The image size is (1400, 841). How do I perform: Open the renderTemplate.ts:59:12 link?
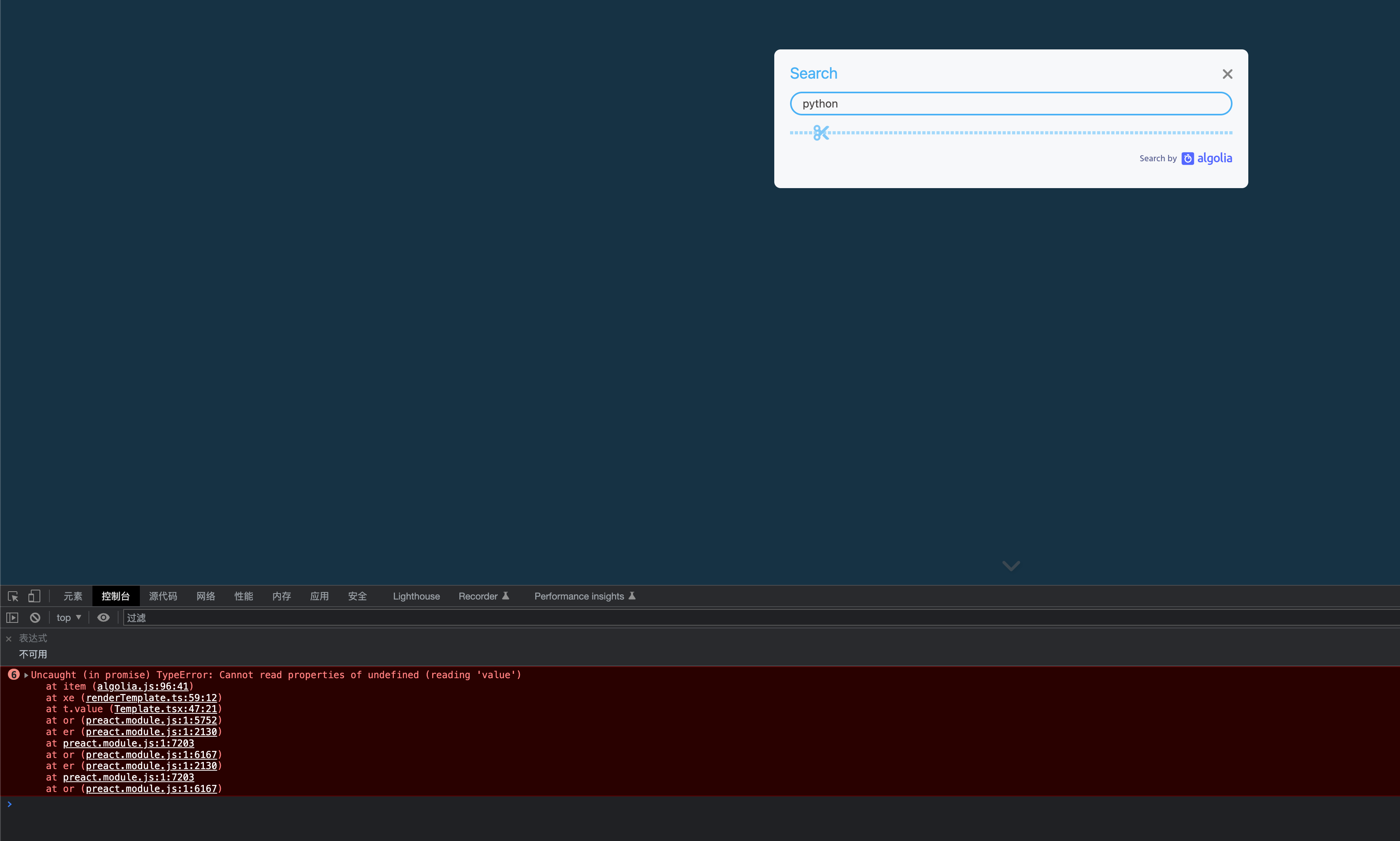151,698
